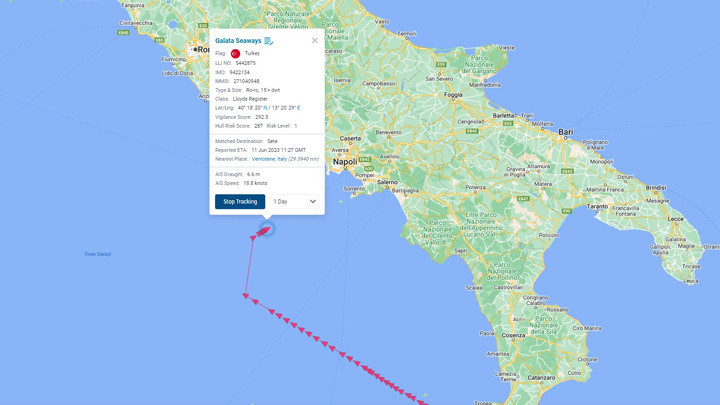Close the Galata Seaways info popup
Viewport: 720px width, 405px height.
click(x=315, y=40)
